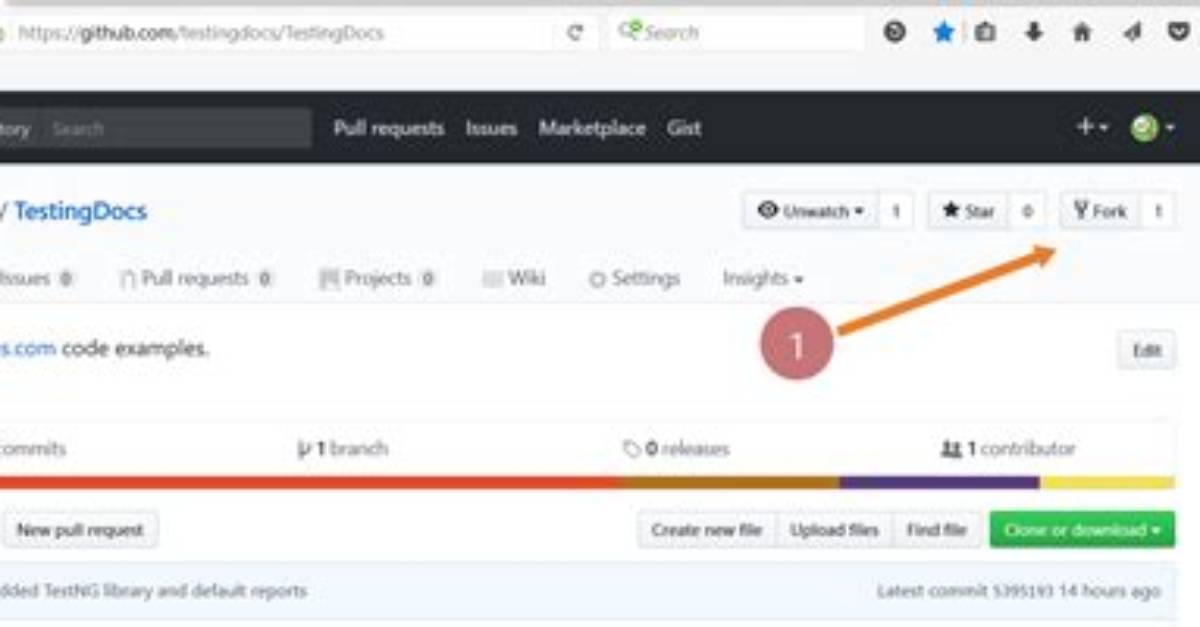Expand the Unwatch dropdown button
The width and height of the screenshot is (1200, 627).
pos(810,211)
